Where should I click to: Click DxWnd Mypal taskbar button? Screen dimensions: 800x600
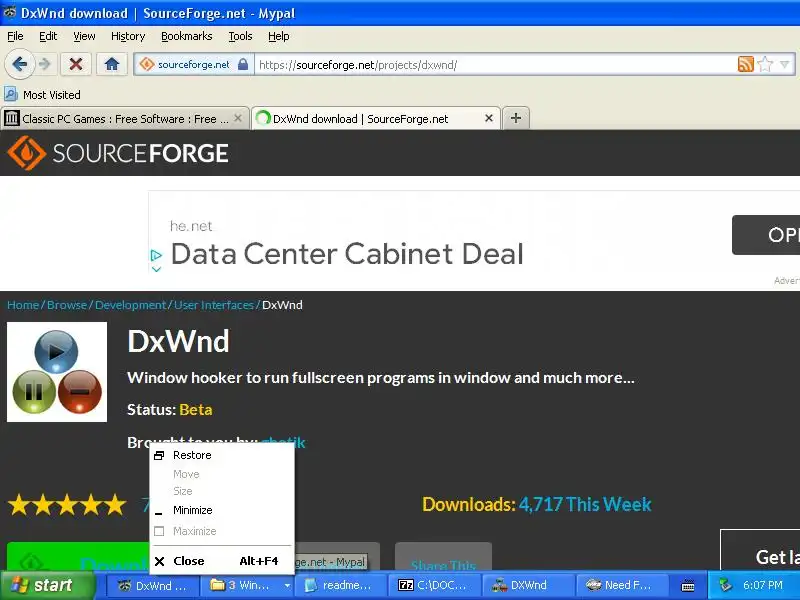153,586
